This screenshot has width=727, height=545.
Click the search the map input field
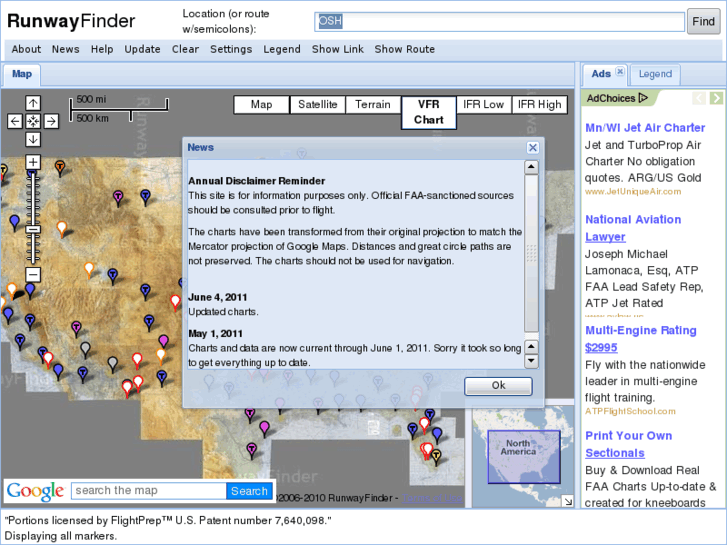coord(149,491)
